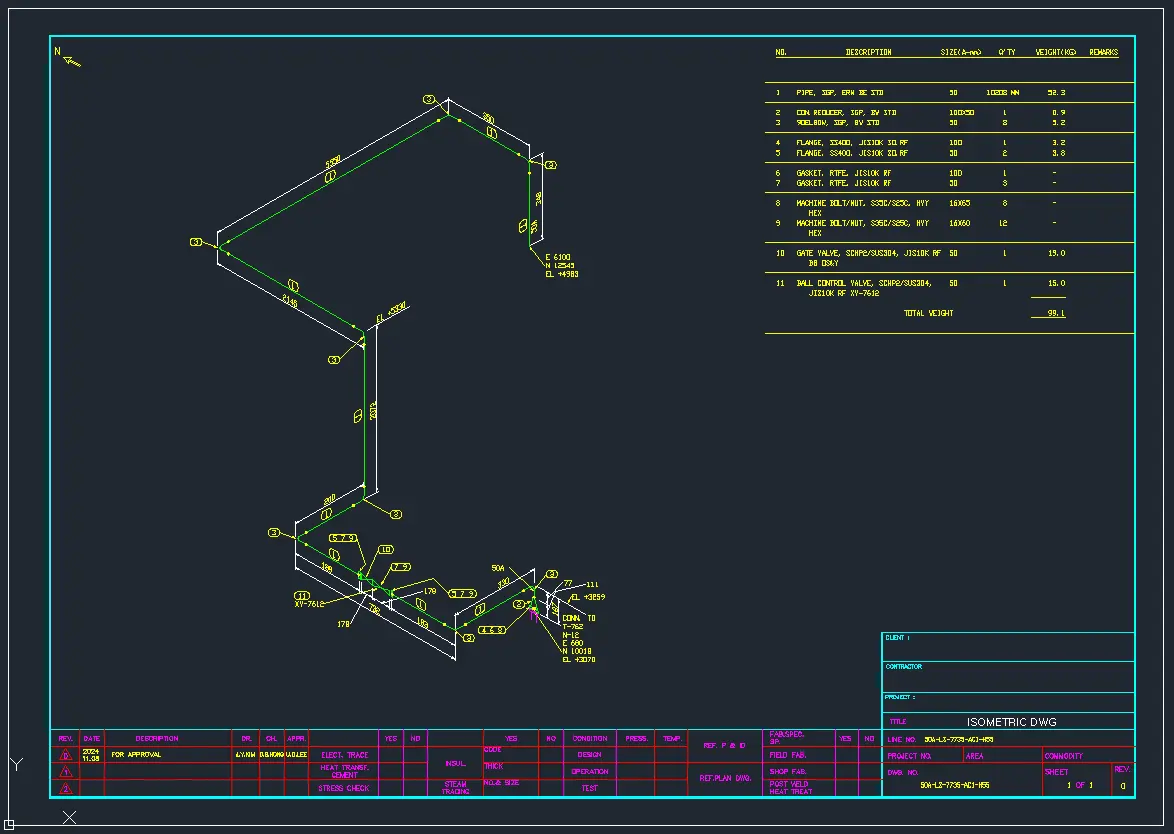Click the X marker below the drawing frame
1174x834 pixels.
69,817
